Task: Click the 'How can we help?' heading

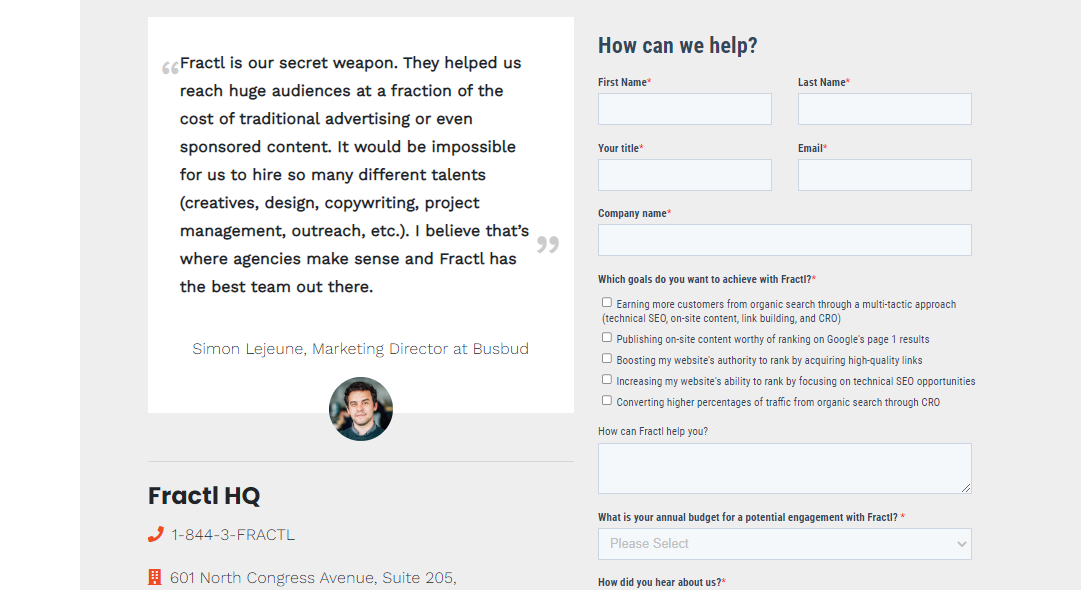Action: (x=678, y=45)
